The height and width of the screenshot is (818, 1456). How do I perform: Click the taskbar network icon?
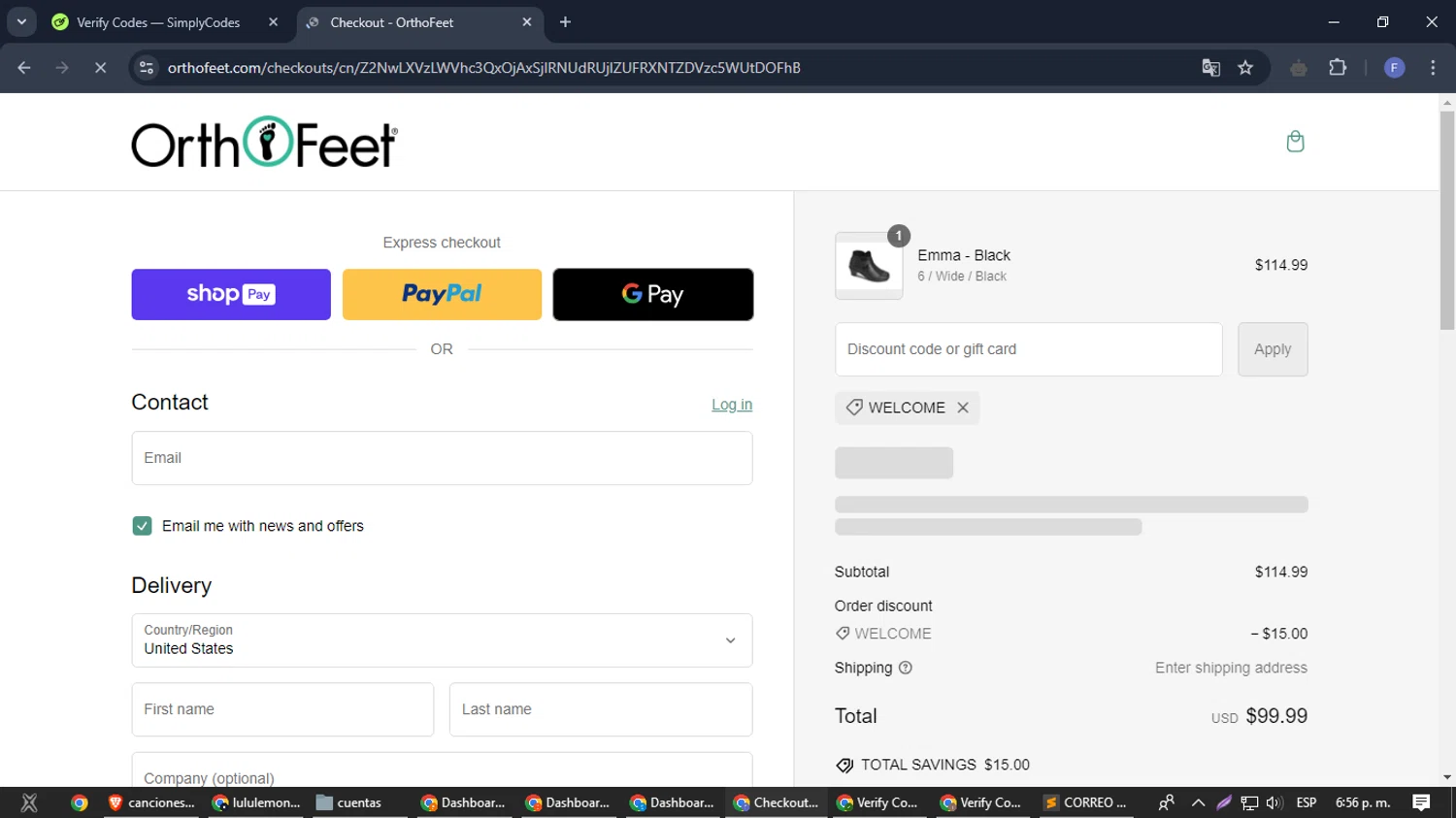tap(1250, 802)
